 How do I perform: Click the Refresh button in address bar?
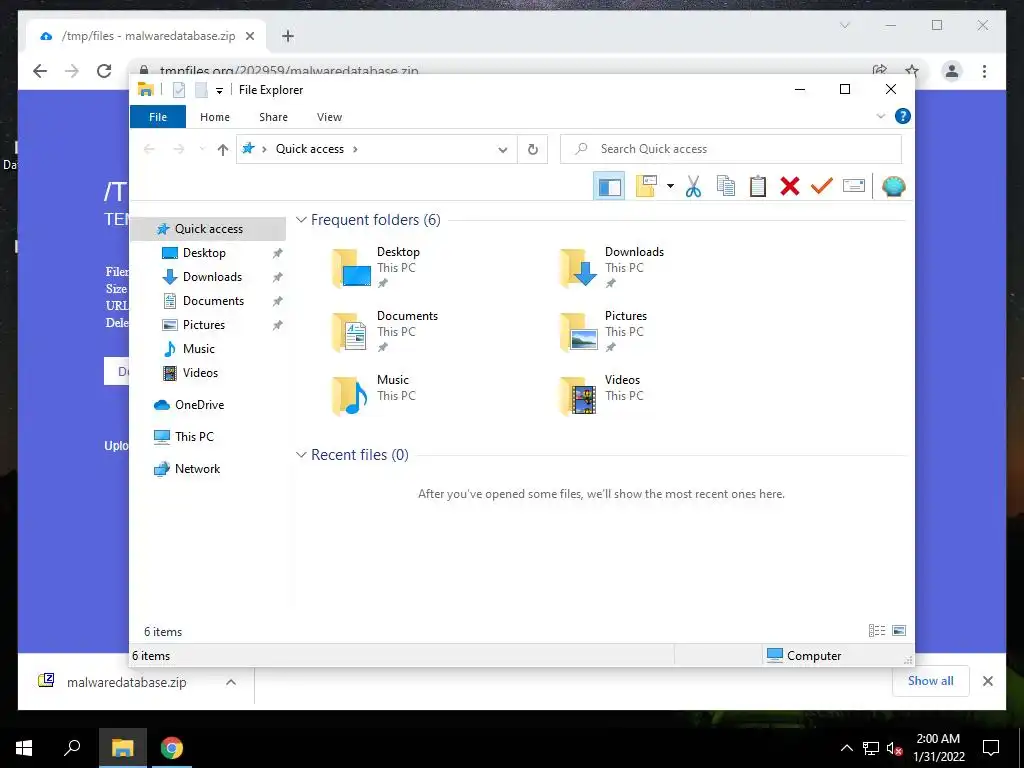tap(533, 150)
